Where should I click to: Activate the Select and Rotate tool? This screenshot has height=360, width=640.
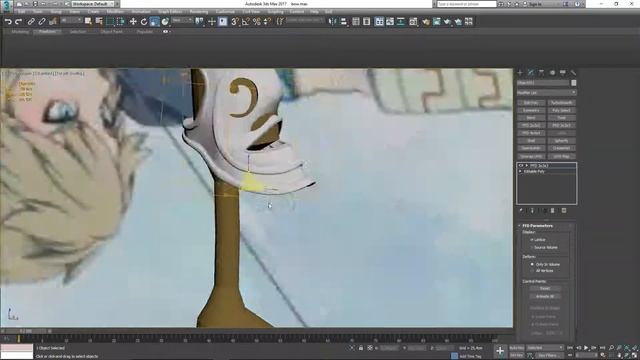tap(144, 21)
